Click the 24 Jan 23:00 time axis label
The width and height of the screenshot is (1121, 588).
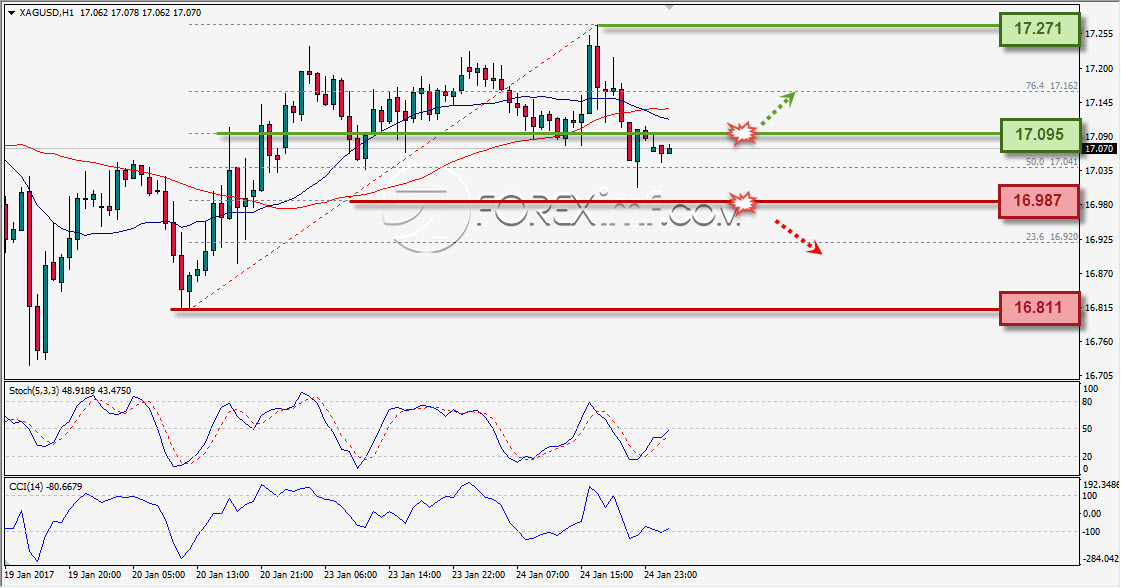tap(671, 574)
